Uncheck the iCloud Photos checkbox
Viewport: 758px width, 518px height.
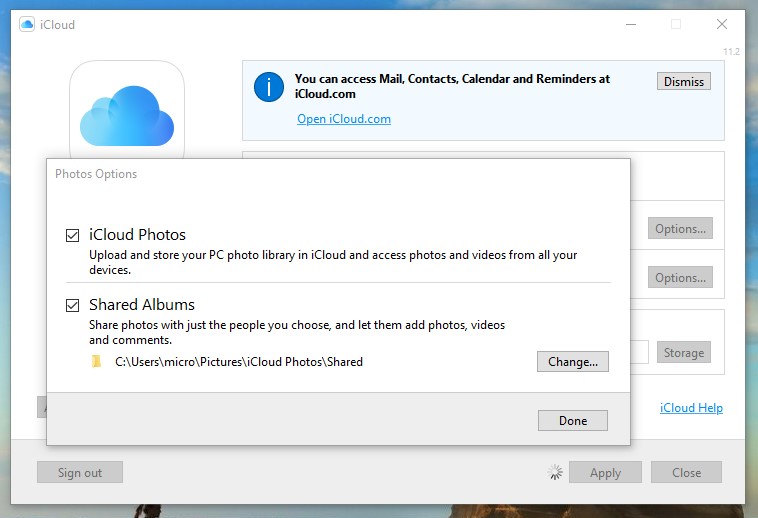point(73,235)
